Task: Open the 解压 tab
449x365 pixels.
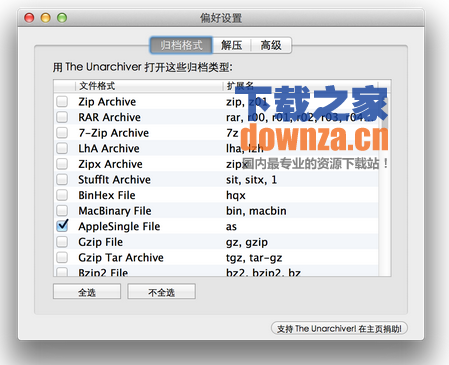Action: coord(232,45)
